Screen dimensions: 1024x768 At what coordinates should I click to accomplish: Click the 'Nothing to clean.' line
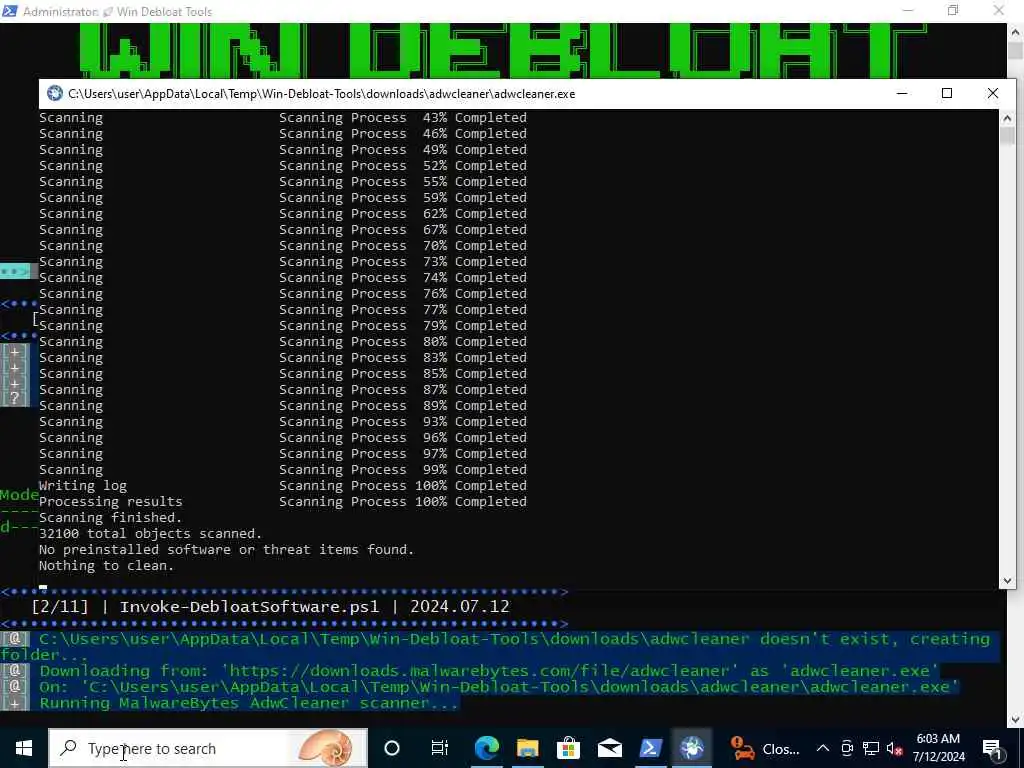(106, 566)
